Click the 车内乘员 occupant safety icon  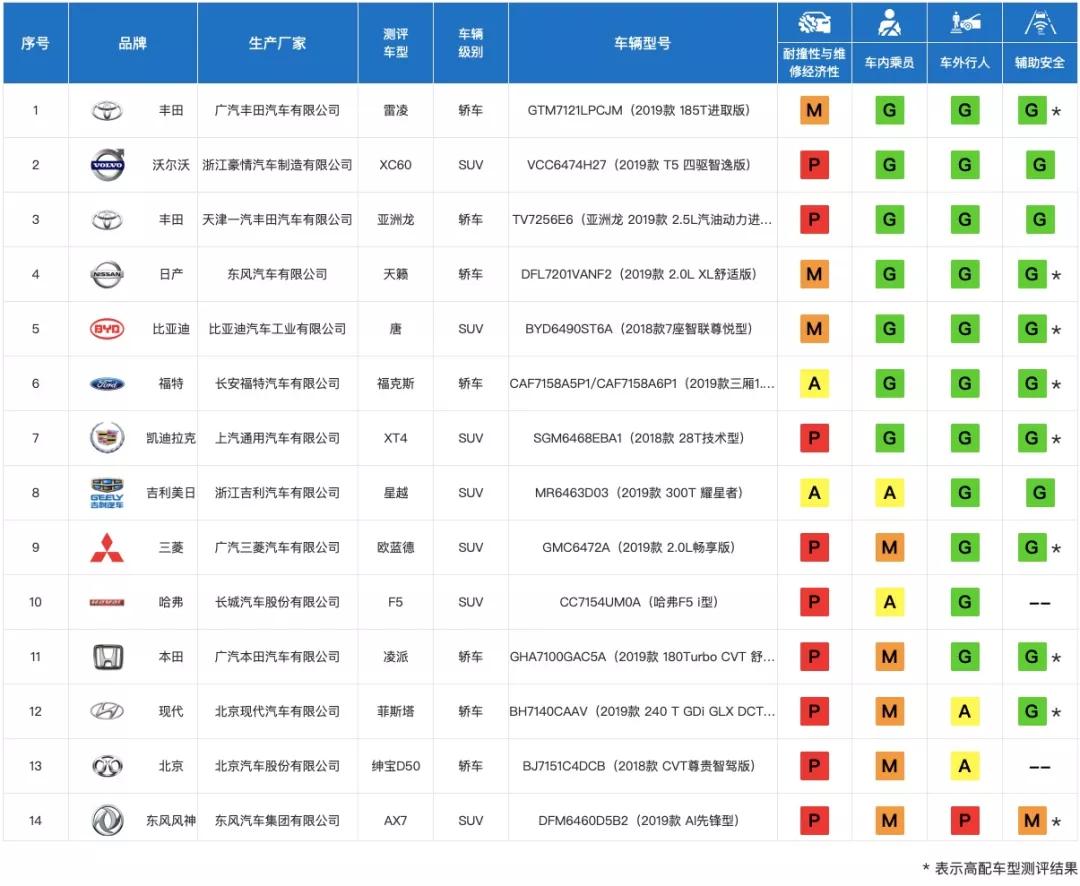(889, 22)
